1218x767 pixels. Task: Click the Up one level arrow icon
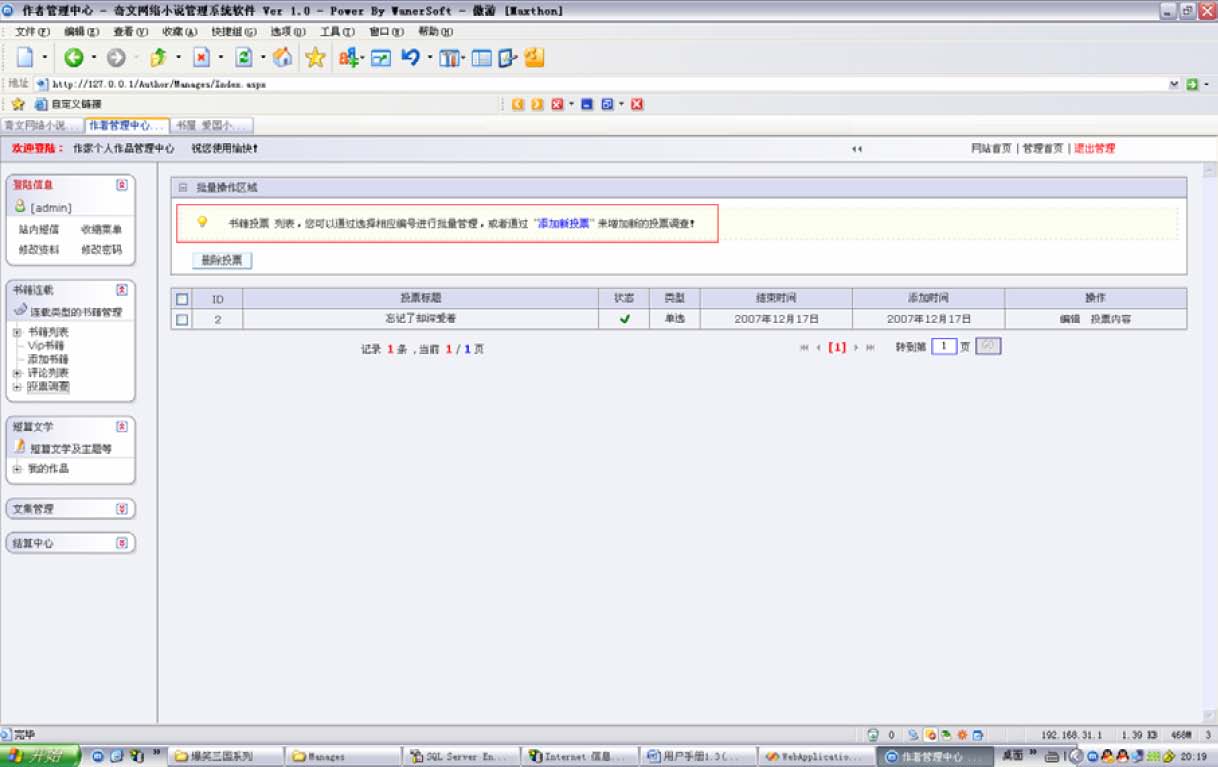[158, 58]
